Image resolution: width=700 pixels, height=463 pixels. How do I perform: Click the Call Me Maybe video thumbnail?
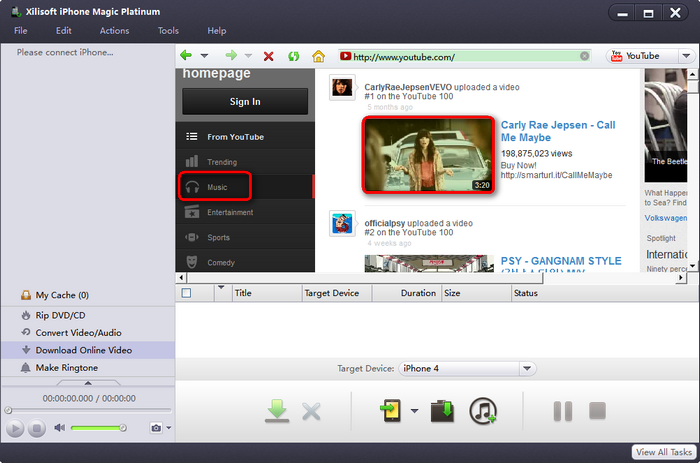428,155
